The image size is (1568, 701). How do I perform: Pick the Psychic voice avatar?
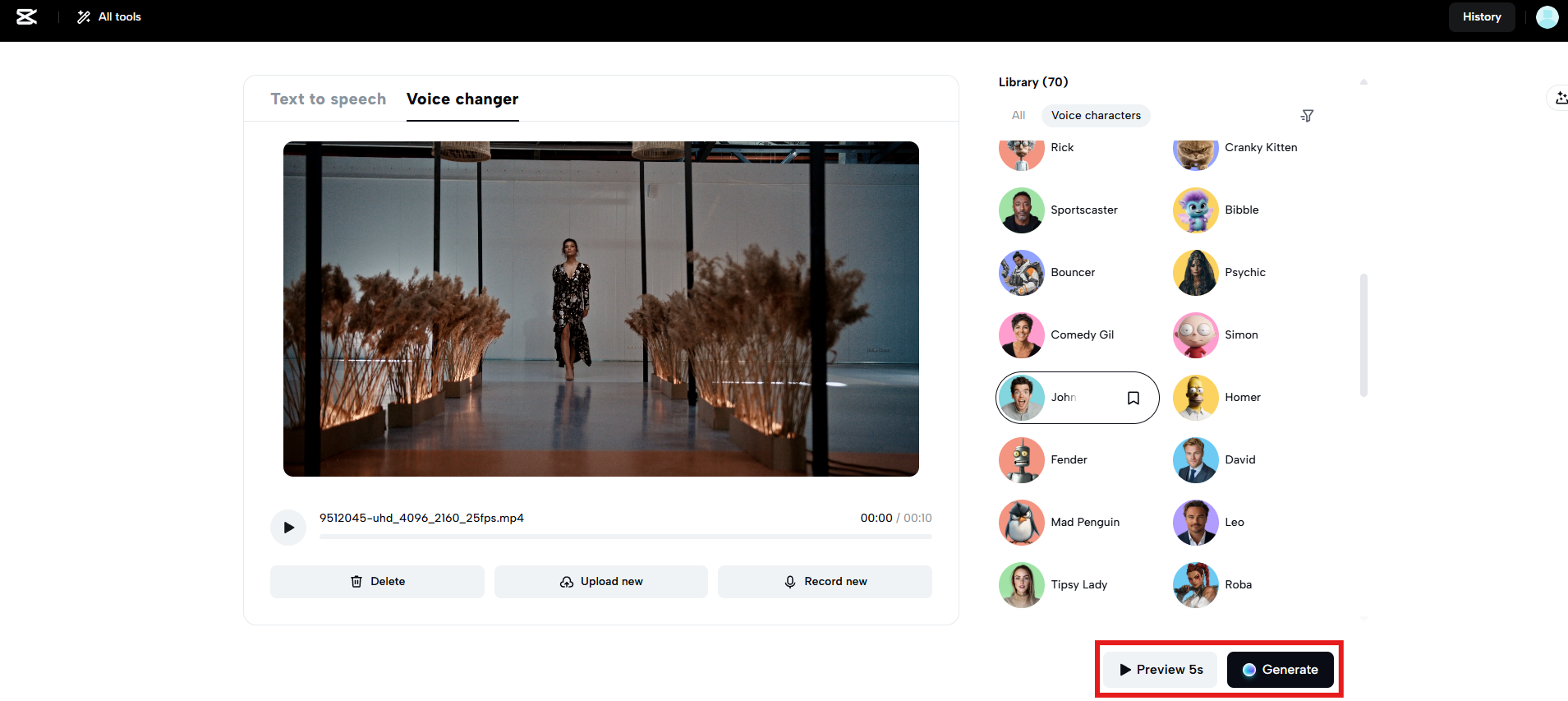[x=1196, y=273]
